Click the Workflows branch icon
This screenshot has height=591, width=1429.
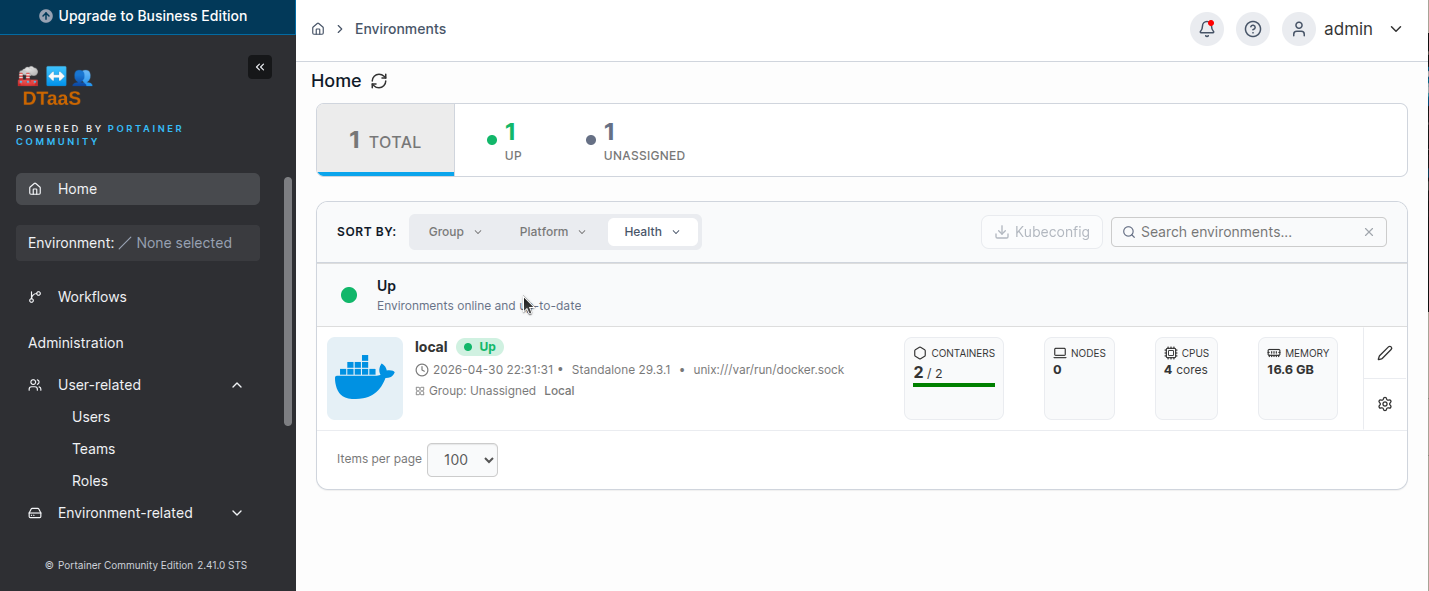[x=35, y=297]
